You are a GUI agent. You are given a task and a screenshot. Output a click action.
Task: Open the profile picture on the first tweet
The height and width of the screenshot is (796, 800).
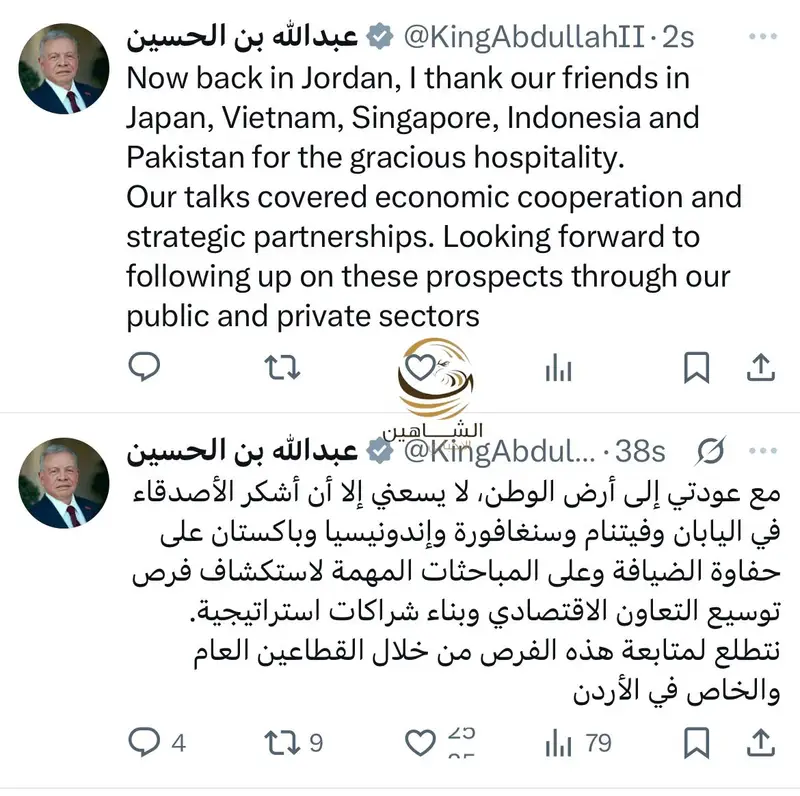tap(65, 70)
